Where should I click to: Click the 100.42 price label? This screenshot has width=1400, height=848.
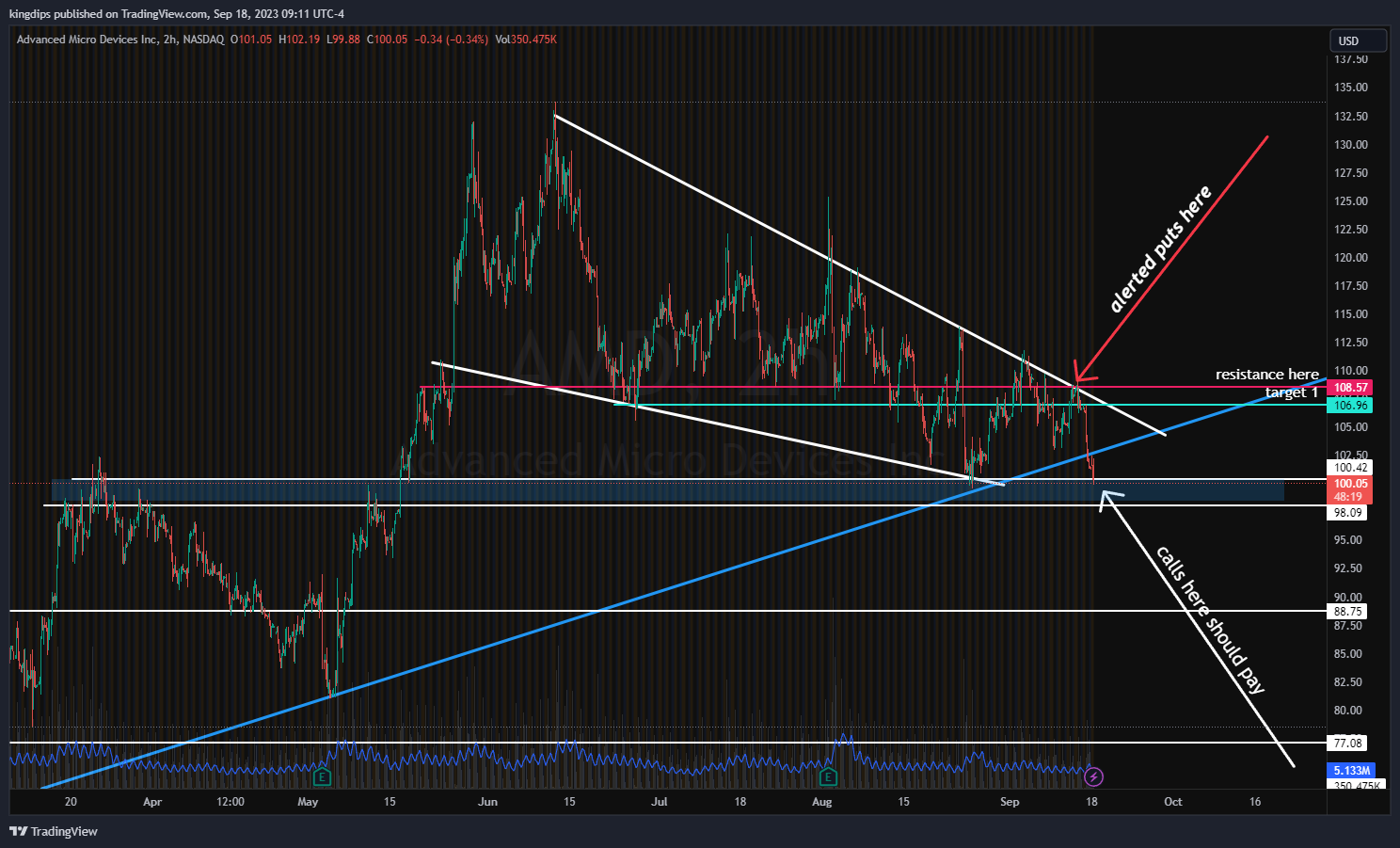point(1350,468)
